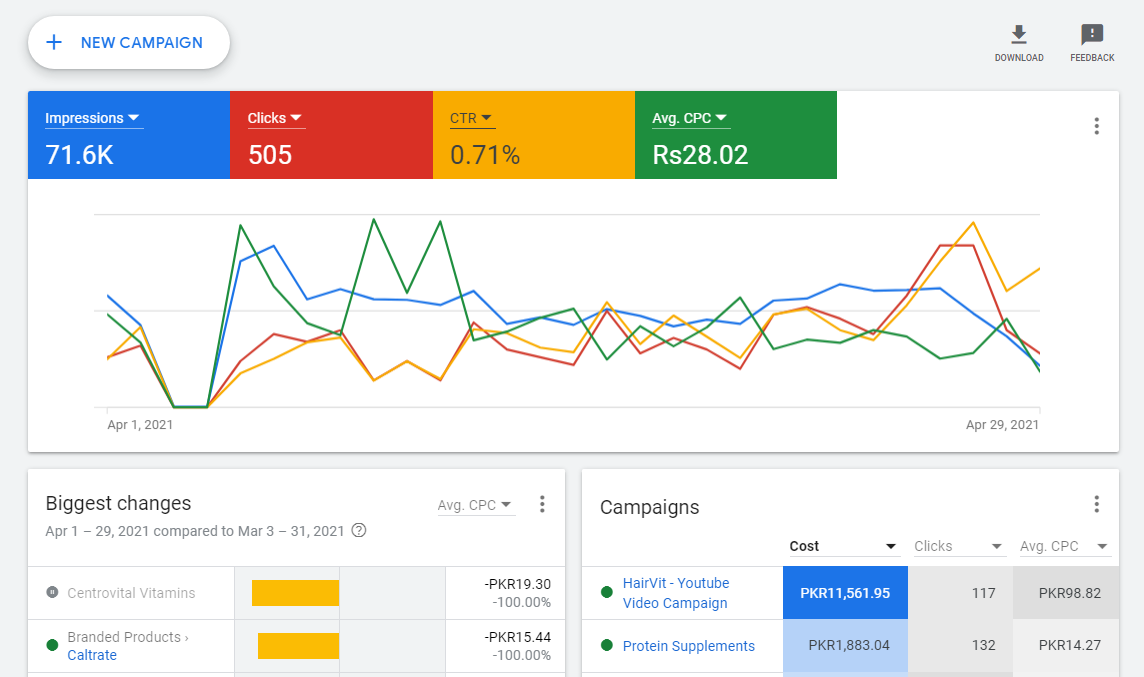This screenshot has width=1144, height=677.
Task: Open the Clicks metric dropdown in red tile
Action: pyautogui.click(x=276, y=118)
